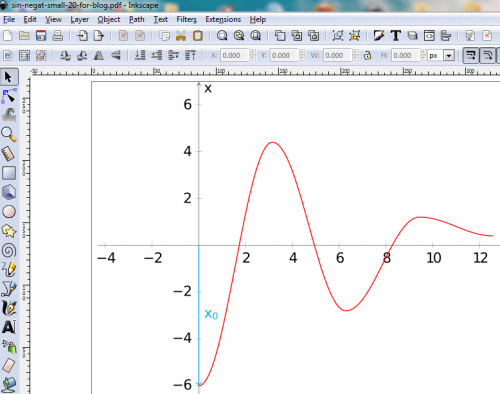Raise selection to top
The width and height of the screenshot is (500, 394).
tap(190, 55)
